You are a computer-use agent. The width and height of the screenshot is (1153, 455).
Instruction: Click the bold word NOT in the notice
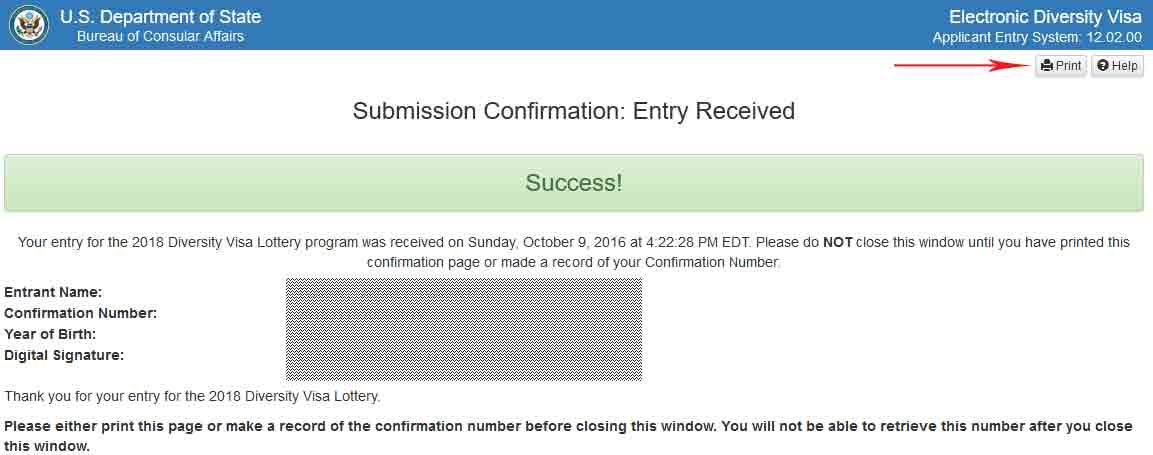838,242
